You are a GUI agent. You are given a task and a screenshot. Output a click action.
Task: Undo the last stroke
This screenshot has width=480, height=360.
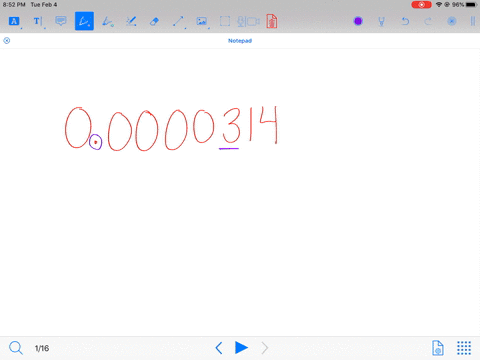pos(405,21)
